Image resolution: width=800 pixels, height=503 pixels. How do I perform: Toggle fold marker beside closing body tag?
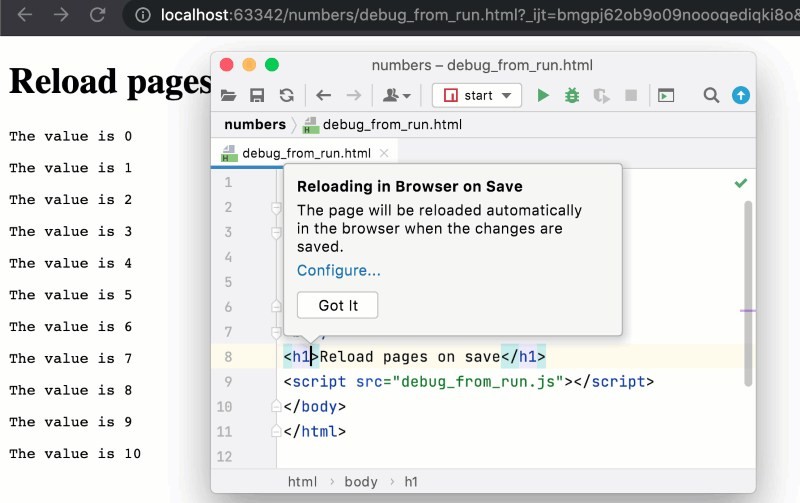click(276, 407)
